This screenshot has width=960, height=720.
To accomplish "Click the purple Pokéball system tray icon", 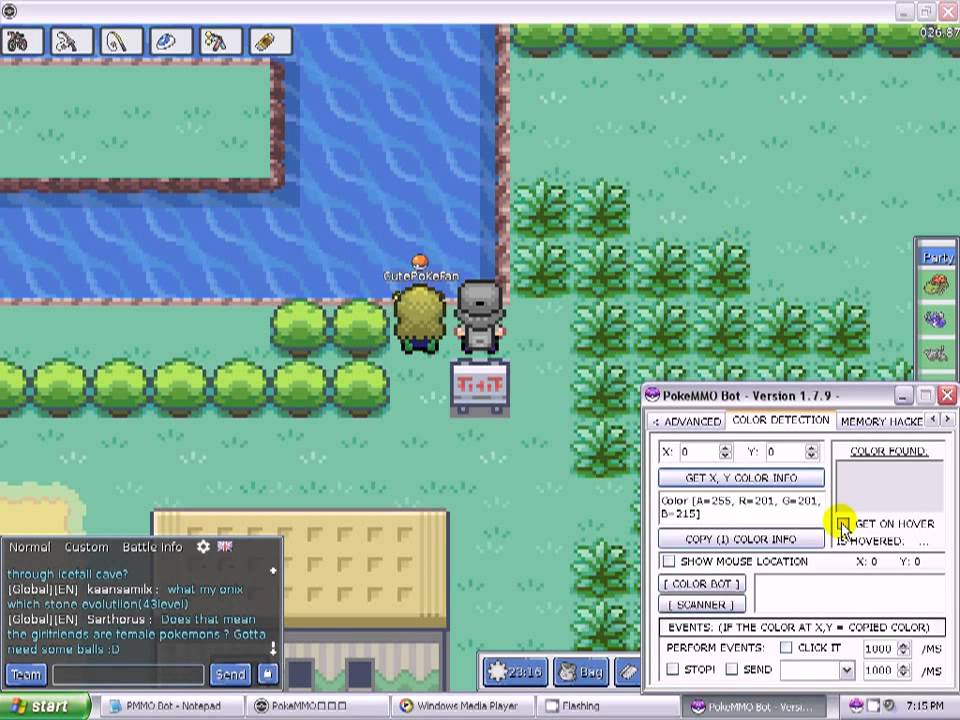I will tap(857, 706).
